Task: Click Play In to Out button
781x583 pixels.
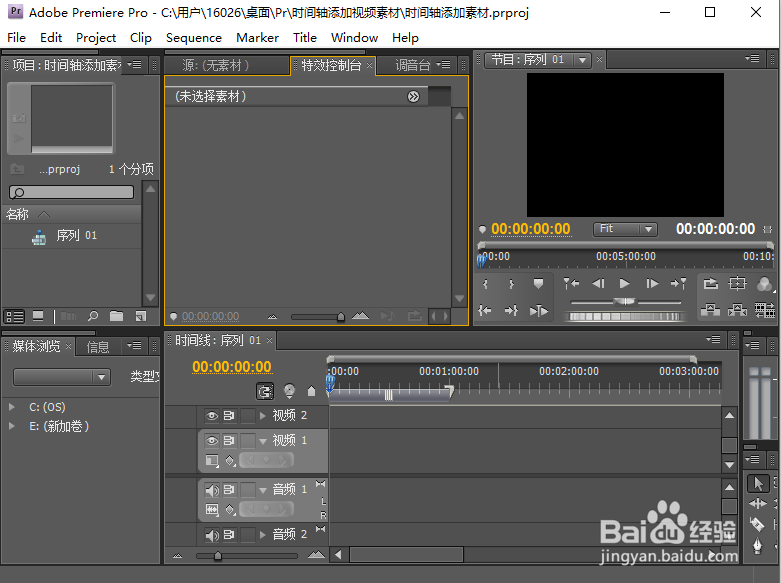Action: (x=538, y=311)
